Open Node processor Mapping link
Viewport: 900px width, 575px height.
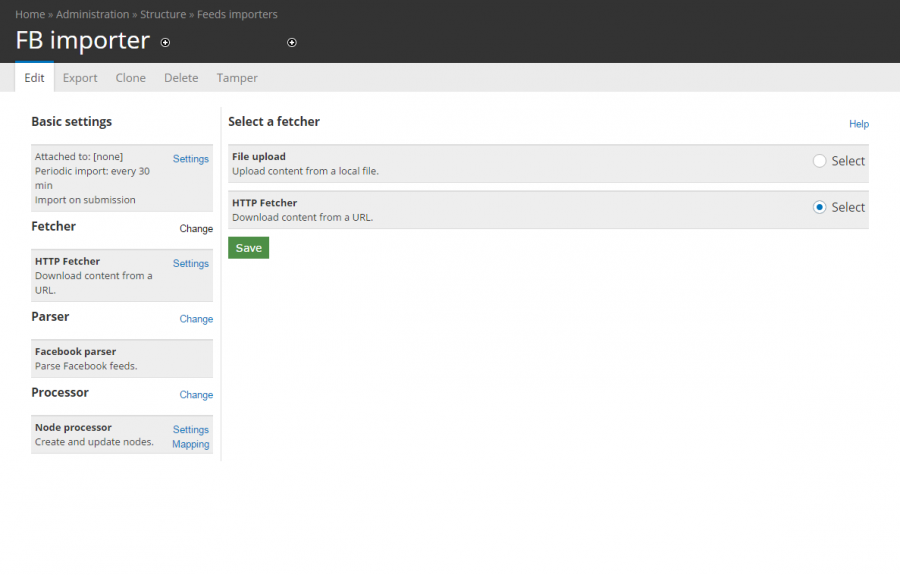[x=191, y=444]
